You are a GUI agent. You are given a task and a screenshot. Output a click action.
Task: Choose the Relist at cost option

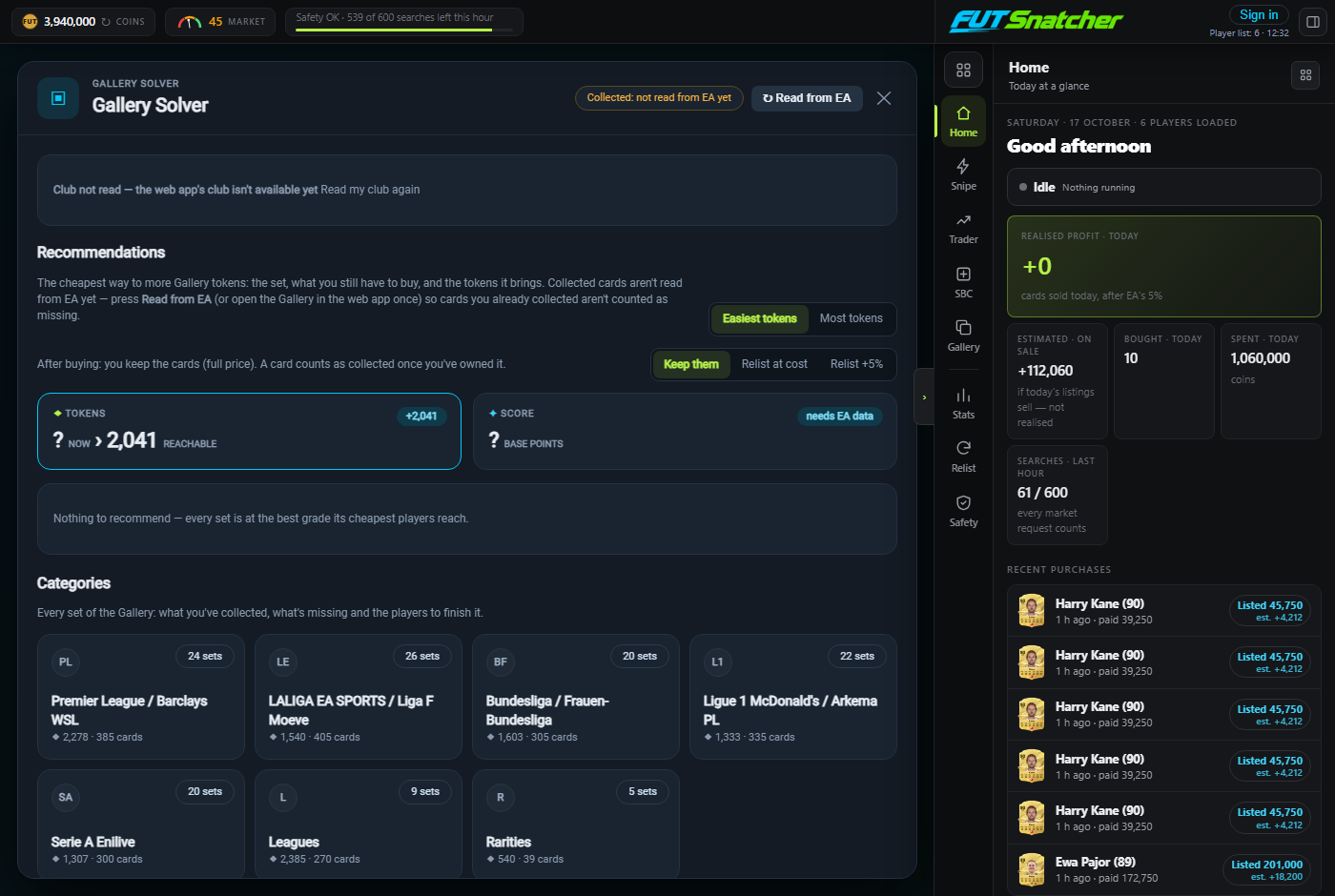pyautogui.click(x=774, y=364)
